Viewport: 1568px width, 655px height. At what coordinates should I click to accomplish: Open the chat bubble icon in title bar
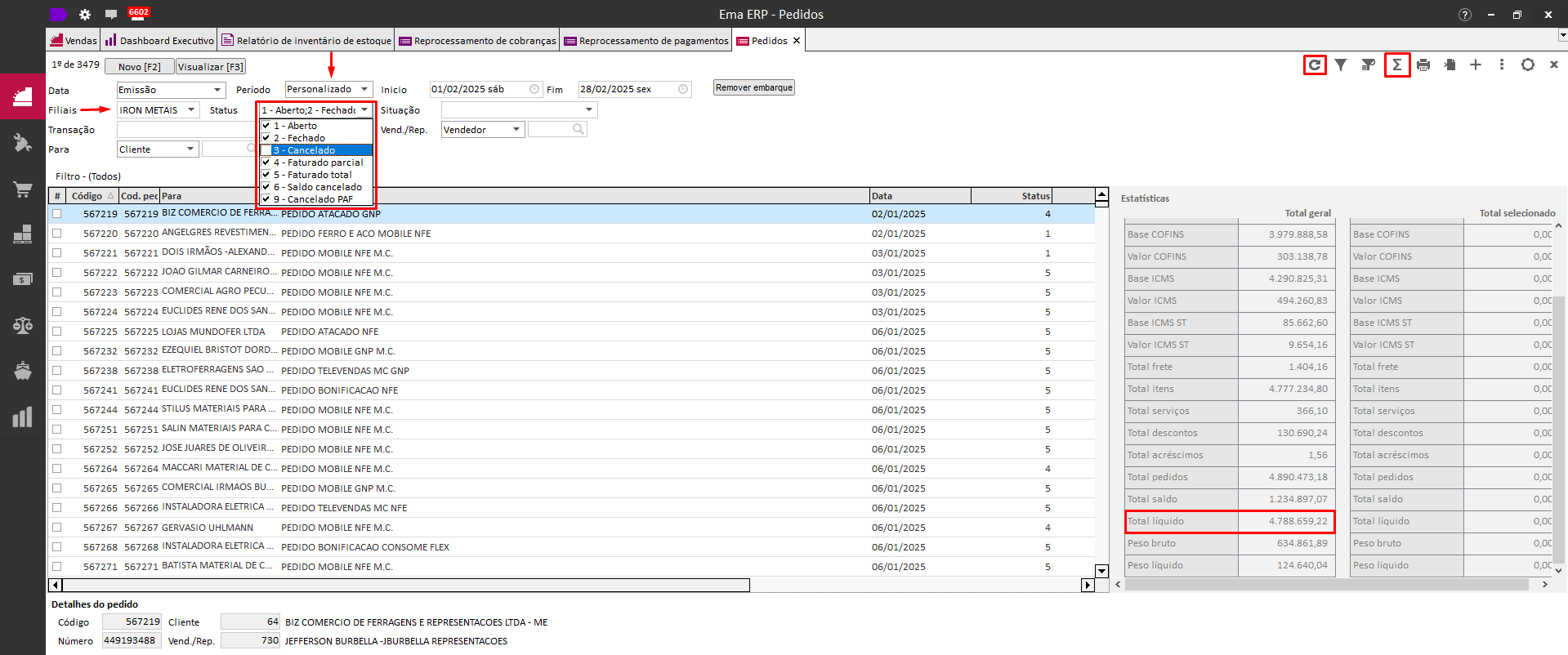(x=111, y=15)
